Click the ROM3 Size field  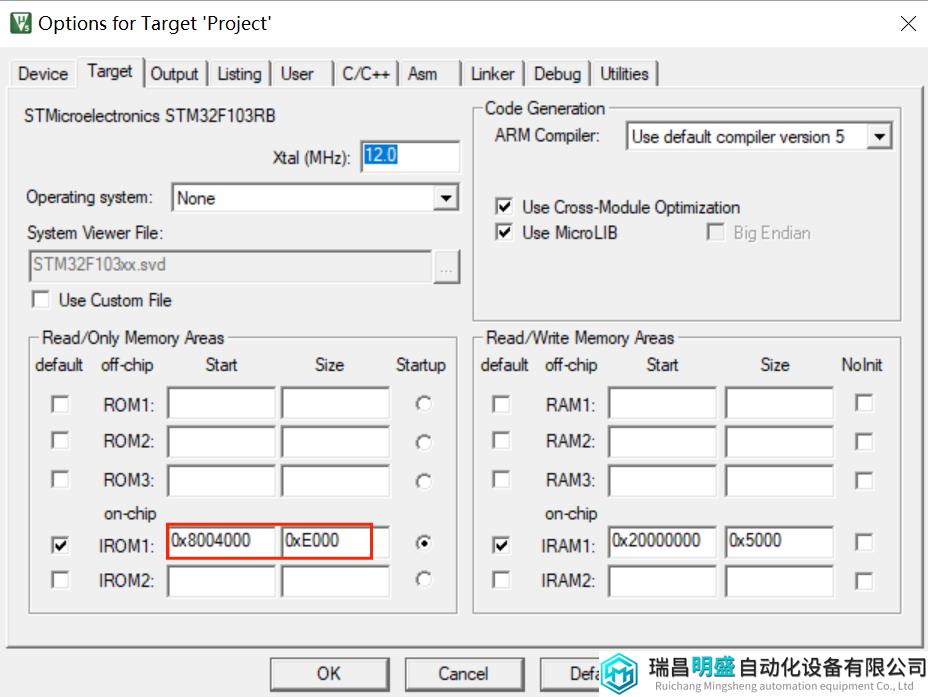336,480
